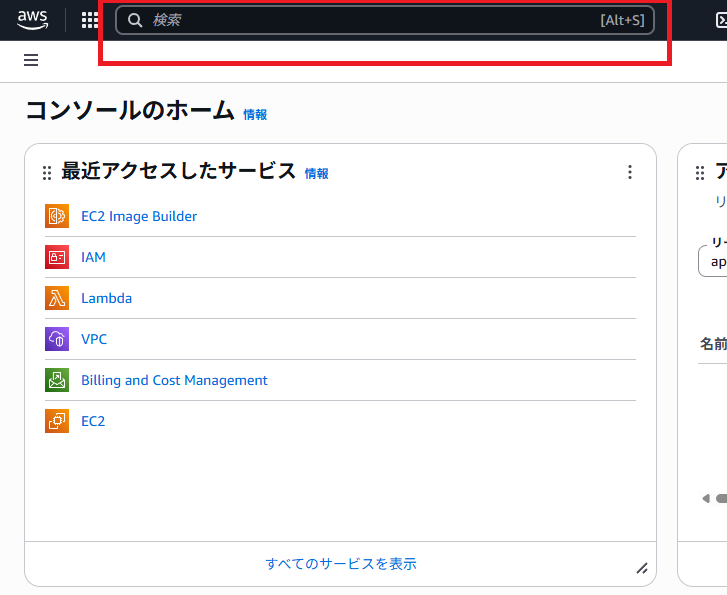Click the AWS logo

point(32,20)
